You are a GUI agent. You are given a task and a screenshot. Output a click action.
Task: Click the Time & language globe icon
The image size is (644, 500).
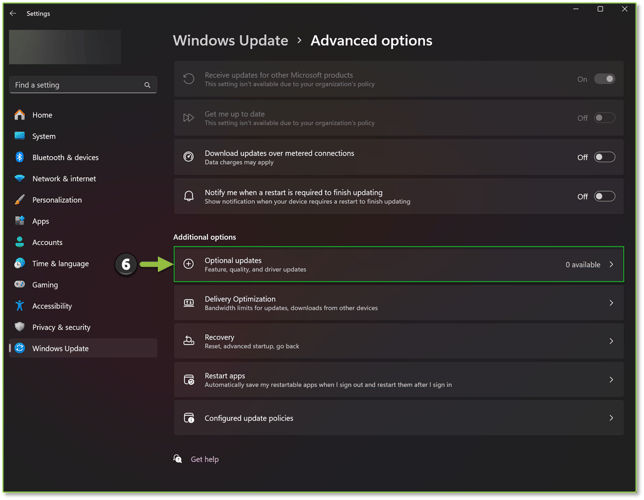20,263
